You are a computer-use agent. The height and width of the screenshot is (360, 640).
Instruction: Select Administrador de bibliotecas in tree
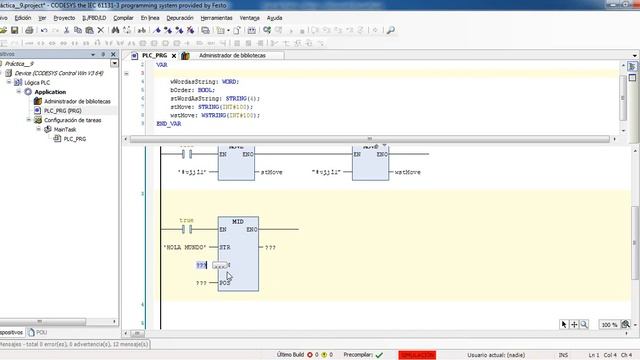(77, 101)
